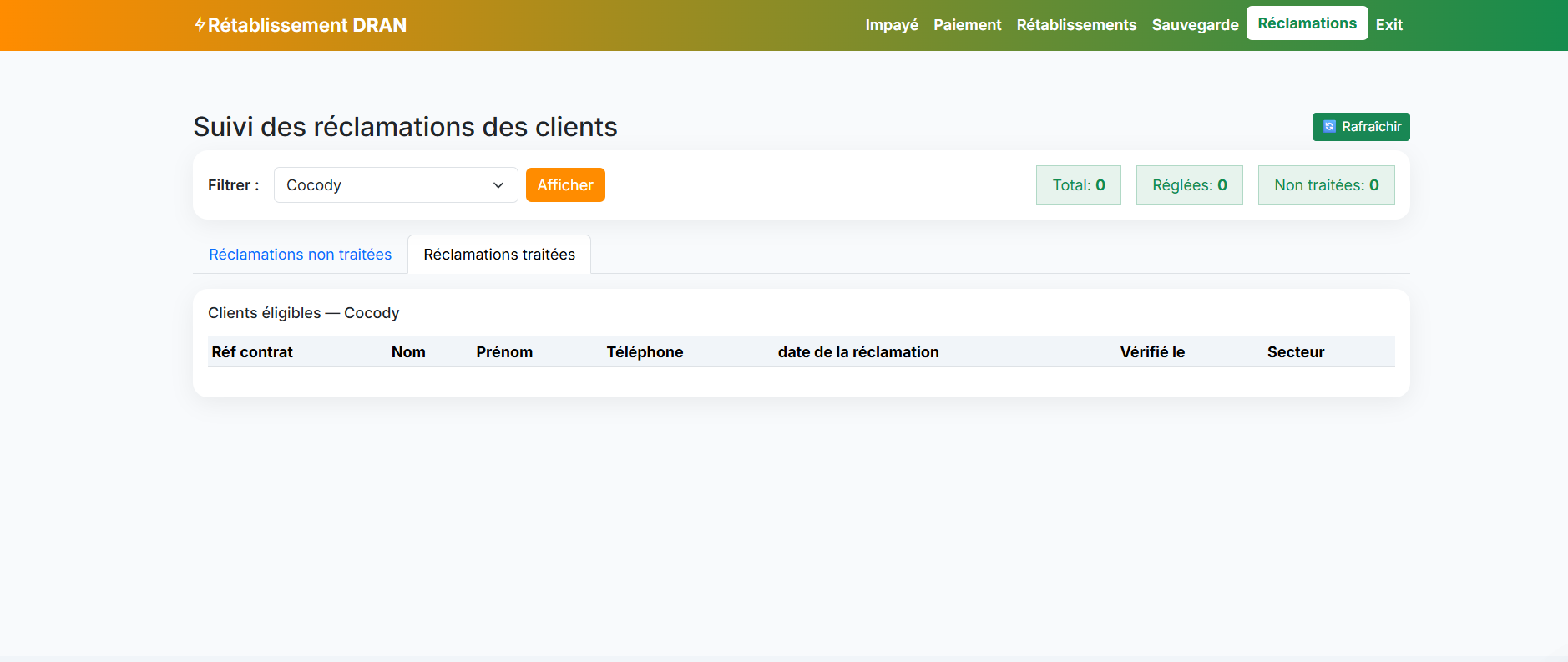Click the Réf contrat column header
Image resolution: width=1568 pixels, height=662 pixels.
pos(252,352)
